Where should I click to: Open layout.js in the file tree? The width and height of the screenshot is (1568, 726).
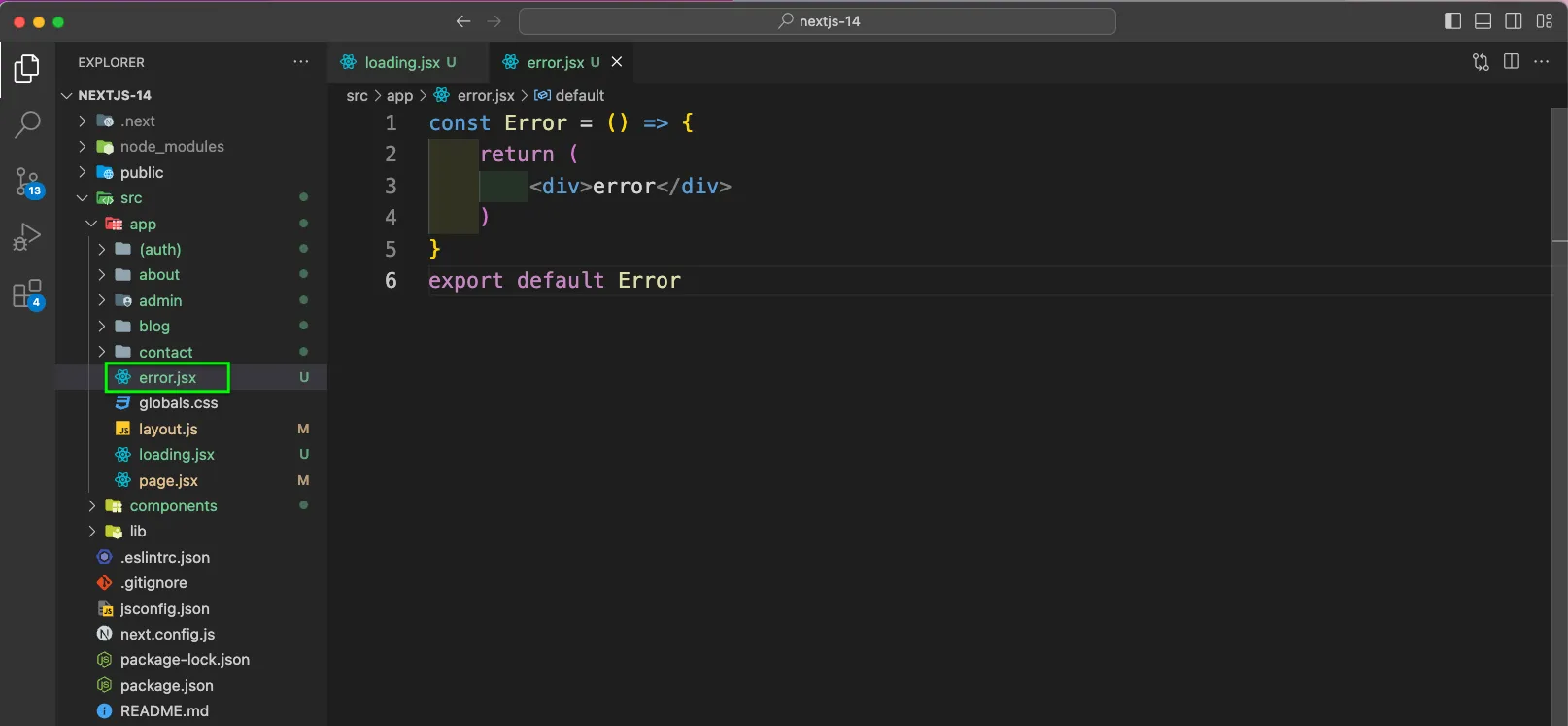click(191, 429)
